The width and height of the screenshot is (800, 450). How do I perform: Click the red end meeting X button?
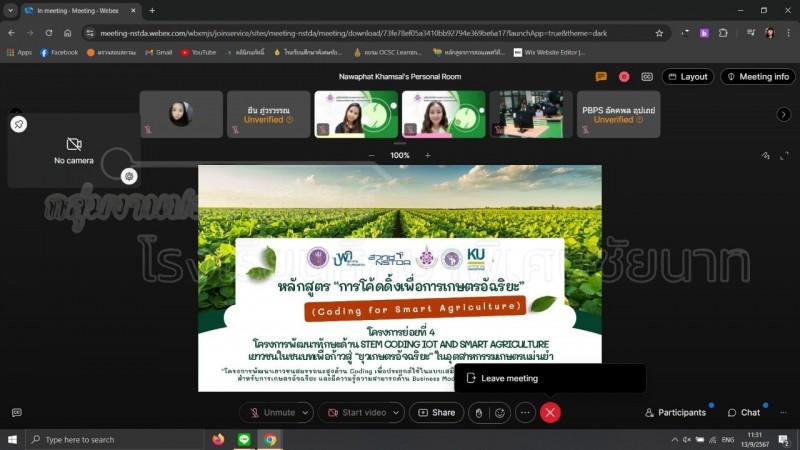[550, 412]
